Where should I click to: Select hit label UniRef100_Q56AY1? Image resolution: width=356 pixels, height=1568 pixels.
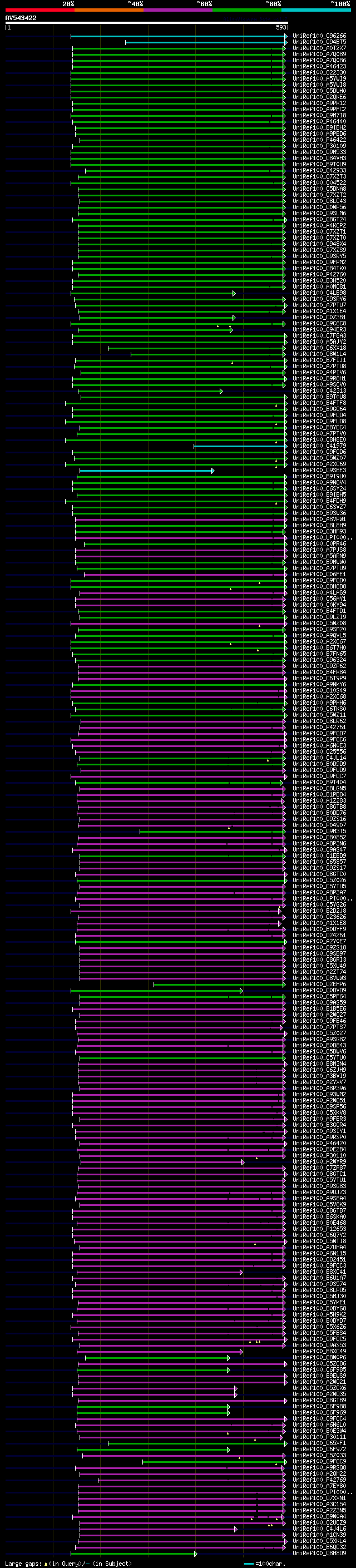pyautogui.click(x=319, y=598)
